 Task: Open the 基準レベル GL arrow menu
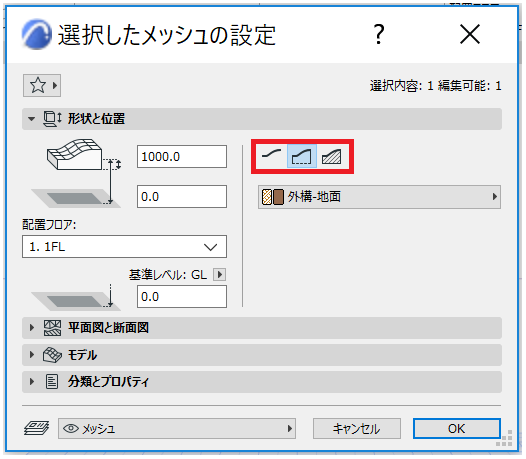(220, 275)
